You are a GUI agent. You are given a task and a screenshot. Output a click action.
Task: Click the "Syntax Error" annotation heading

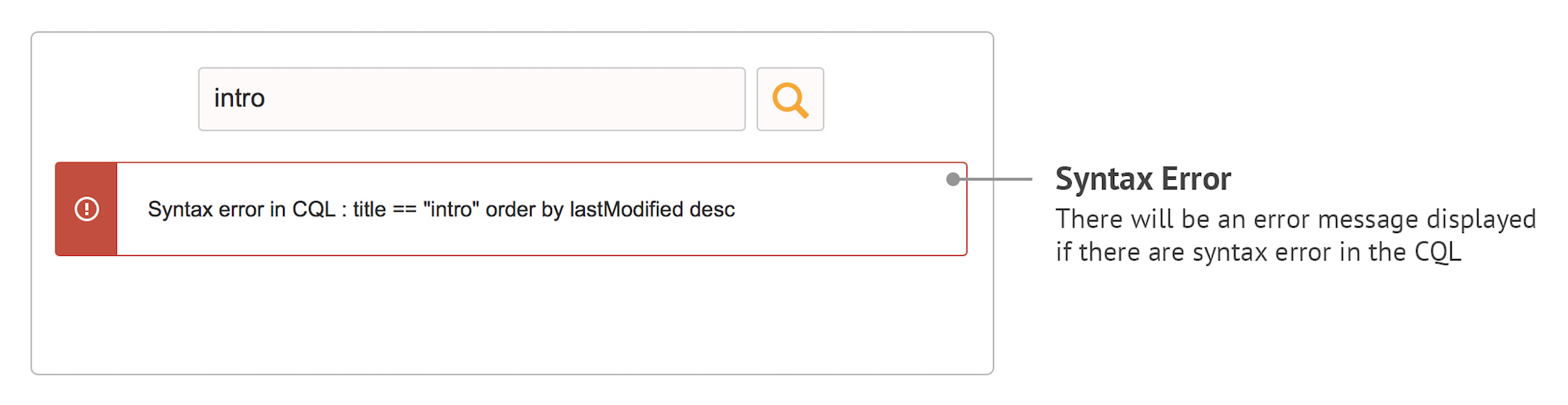1142,179
